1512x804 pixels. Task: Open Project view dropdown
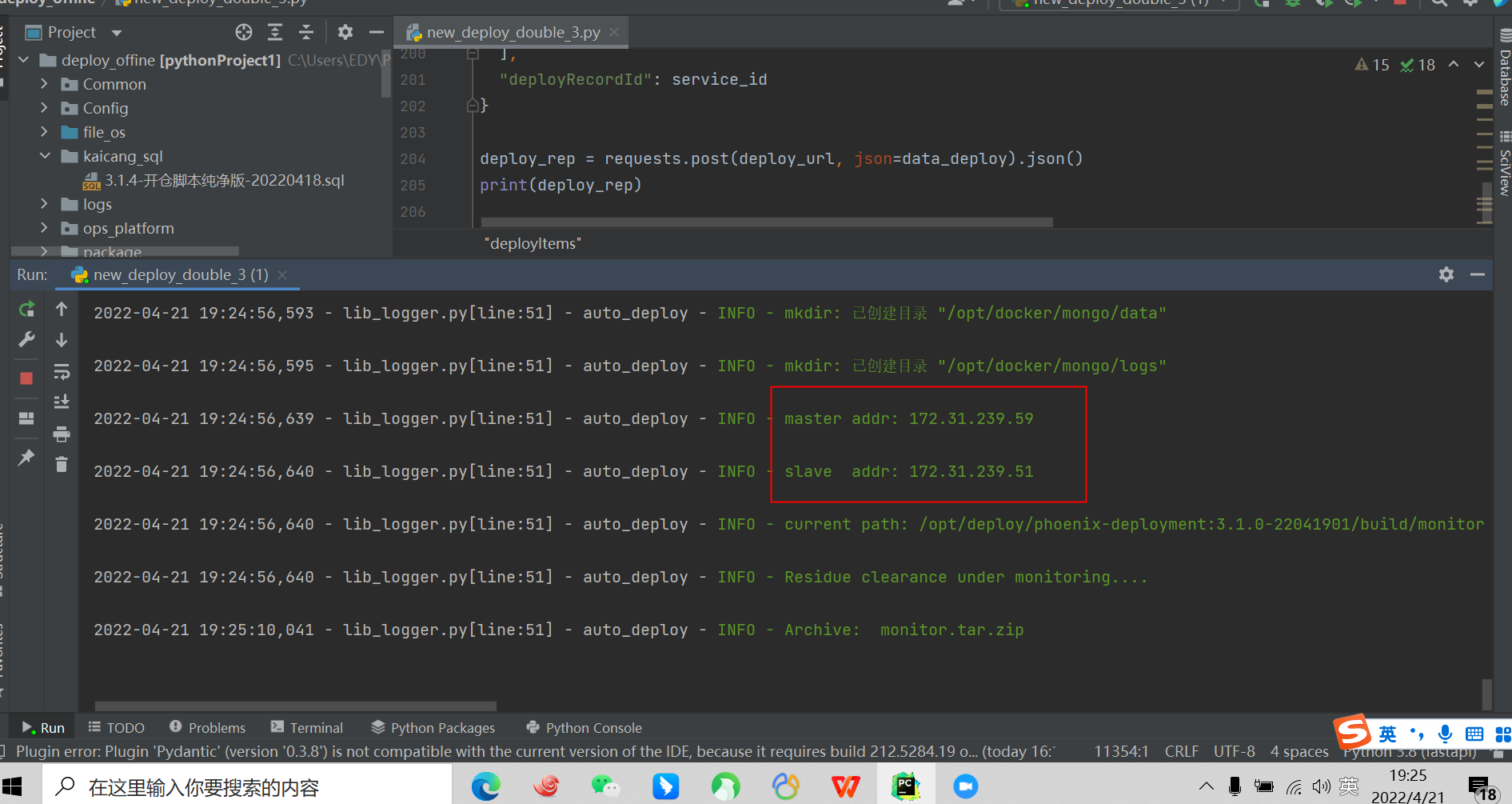click(117, 33)
